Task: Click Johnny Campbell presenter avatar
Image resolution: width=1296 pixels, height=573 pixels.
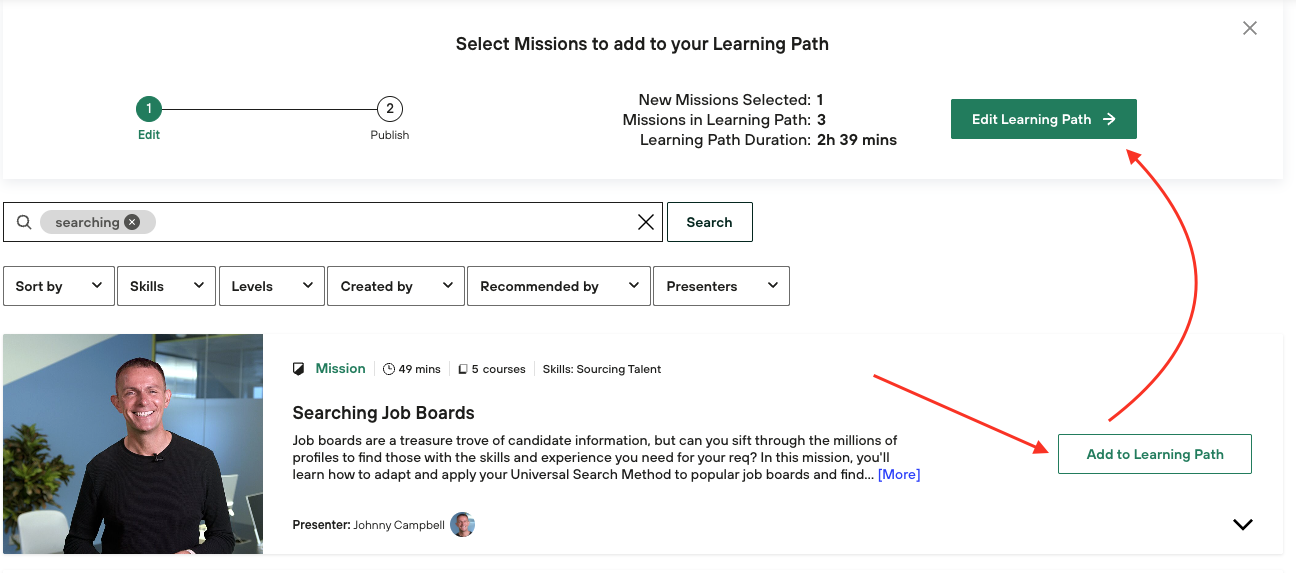Action: (x=462, y=525)
